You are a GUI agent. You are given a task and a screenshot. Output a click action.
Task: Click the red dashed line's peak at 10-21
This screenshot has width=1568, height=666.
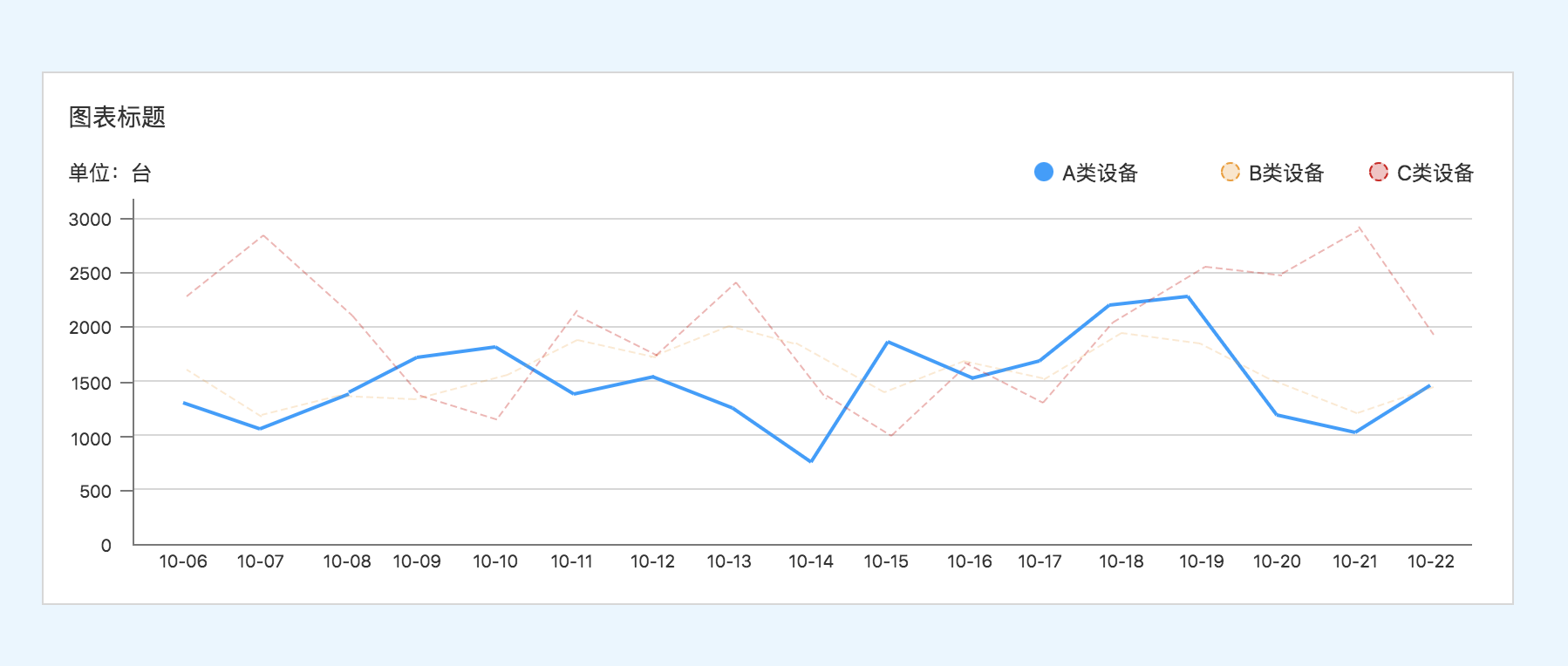click(1359, 228)
